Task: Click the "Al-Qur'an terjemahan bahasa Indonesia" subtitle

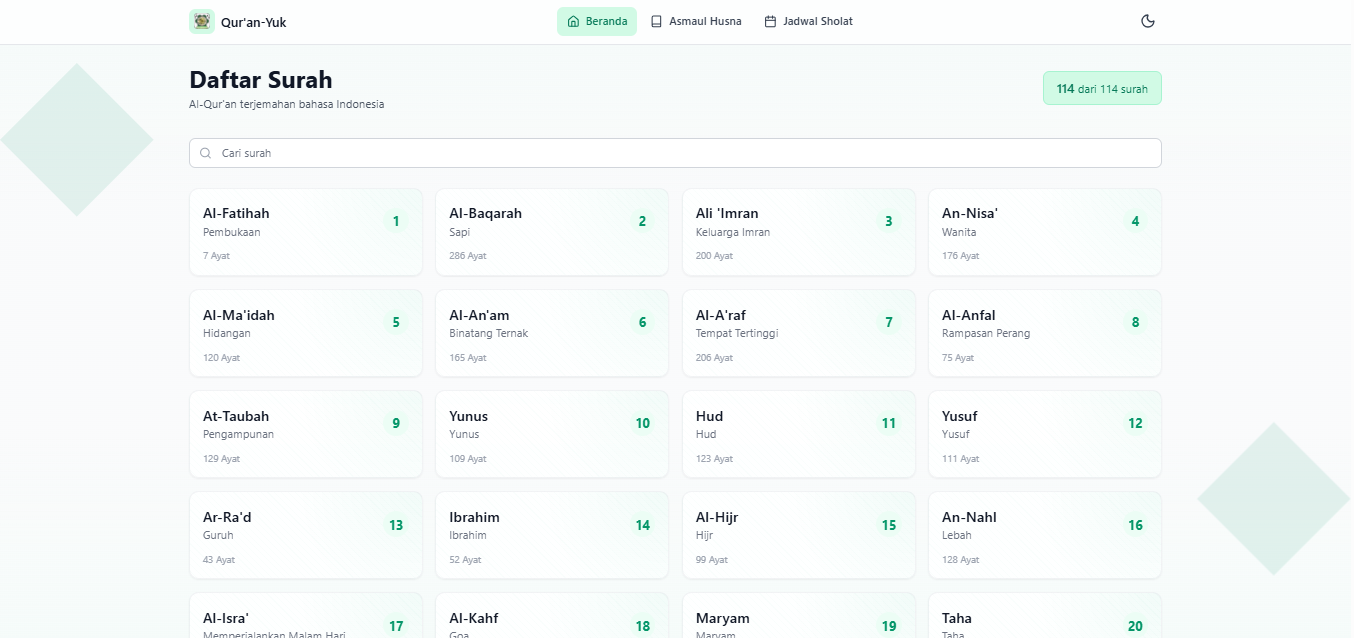Action: tap(286, 104)
